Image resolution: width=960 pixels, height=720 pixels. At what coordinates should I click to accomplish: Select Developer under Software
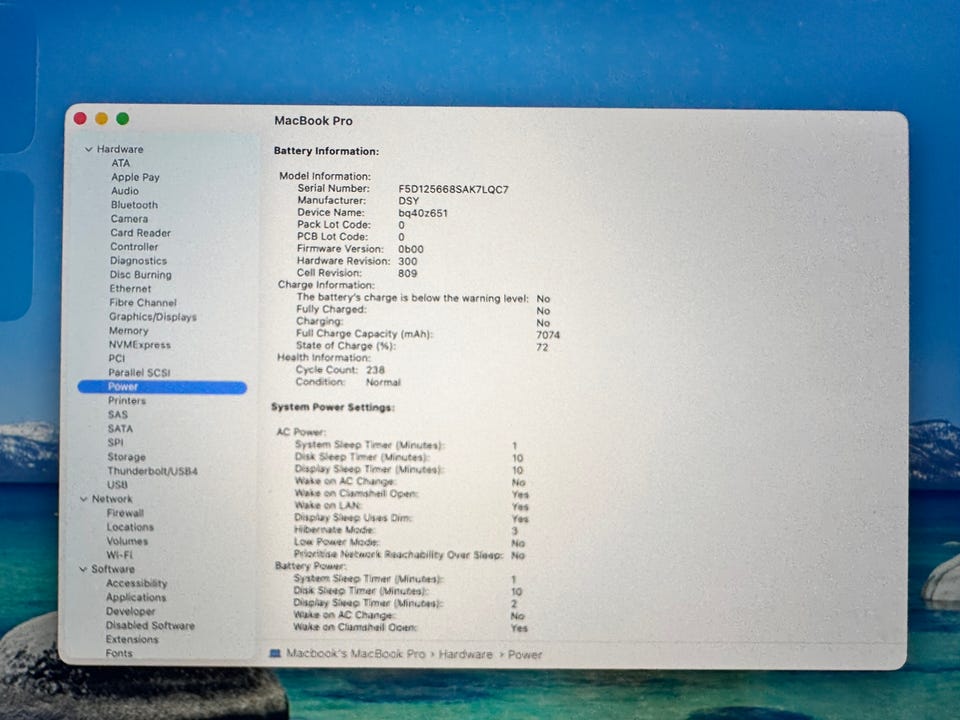point(130,612)
